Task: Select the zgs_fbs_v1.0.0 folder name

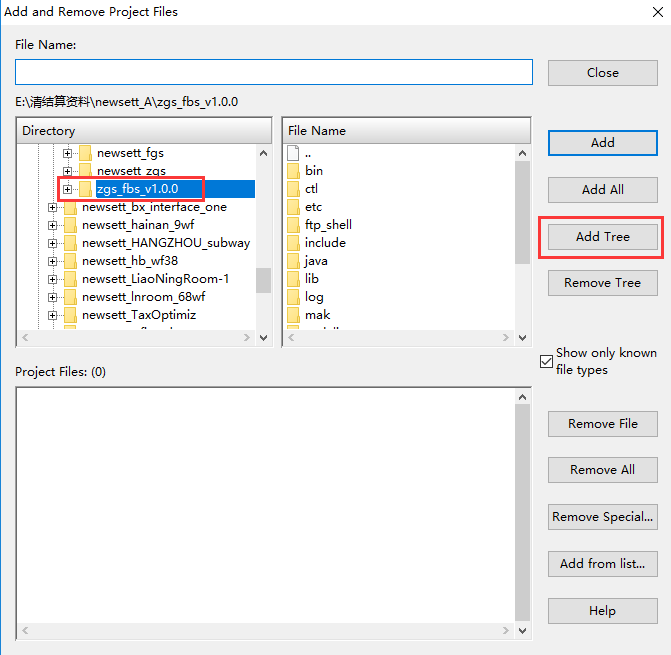Action: (138, 189)
